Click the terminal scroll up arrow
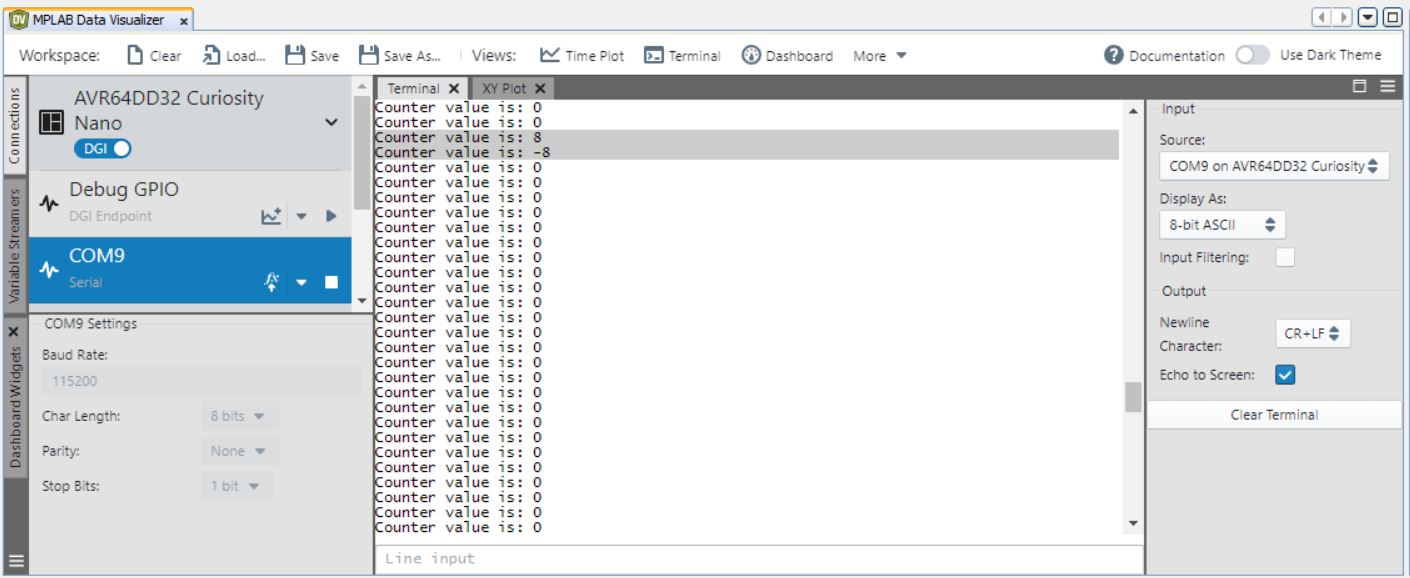Image resolution: width=1410 pixels, height=578 pixels. [1133, 109]
